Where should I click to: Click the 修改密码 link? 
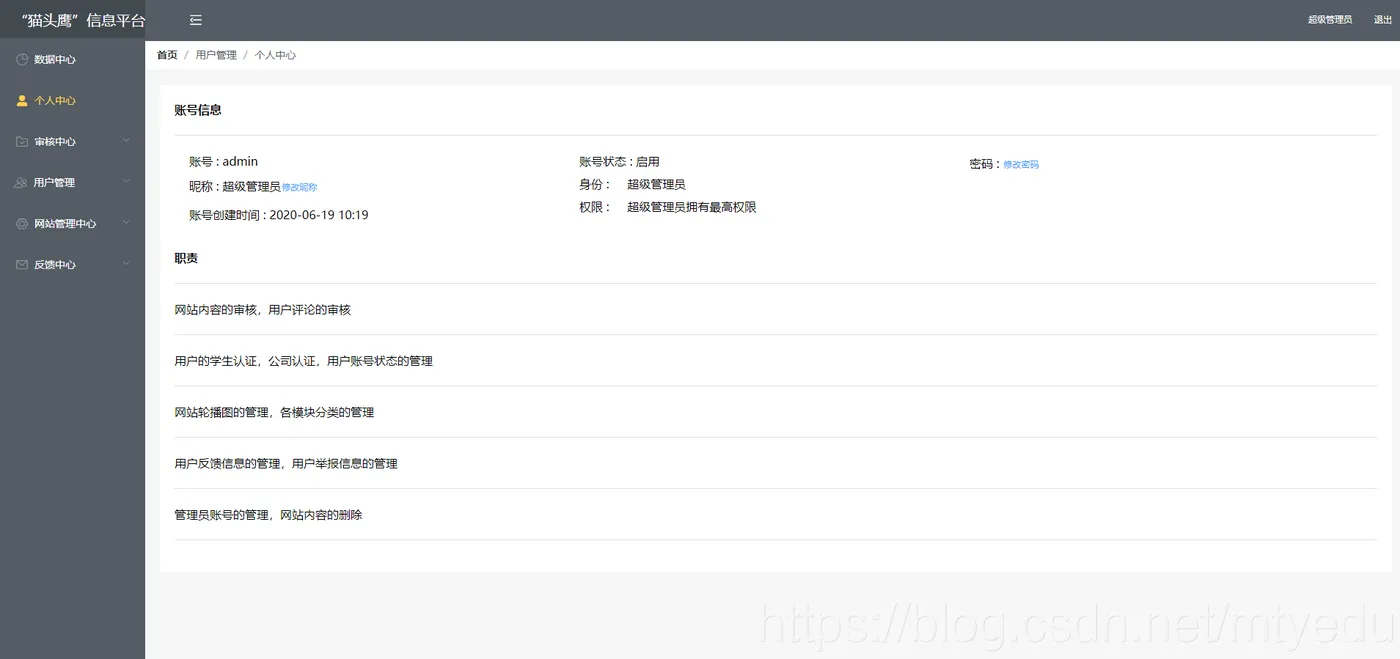(x=1021, y=164)
